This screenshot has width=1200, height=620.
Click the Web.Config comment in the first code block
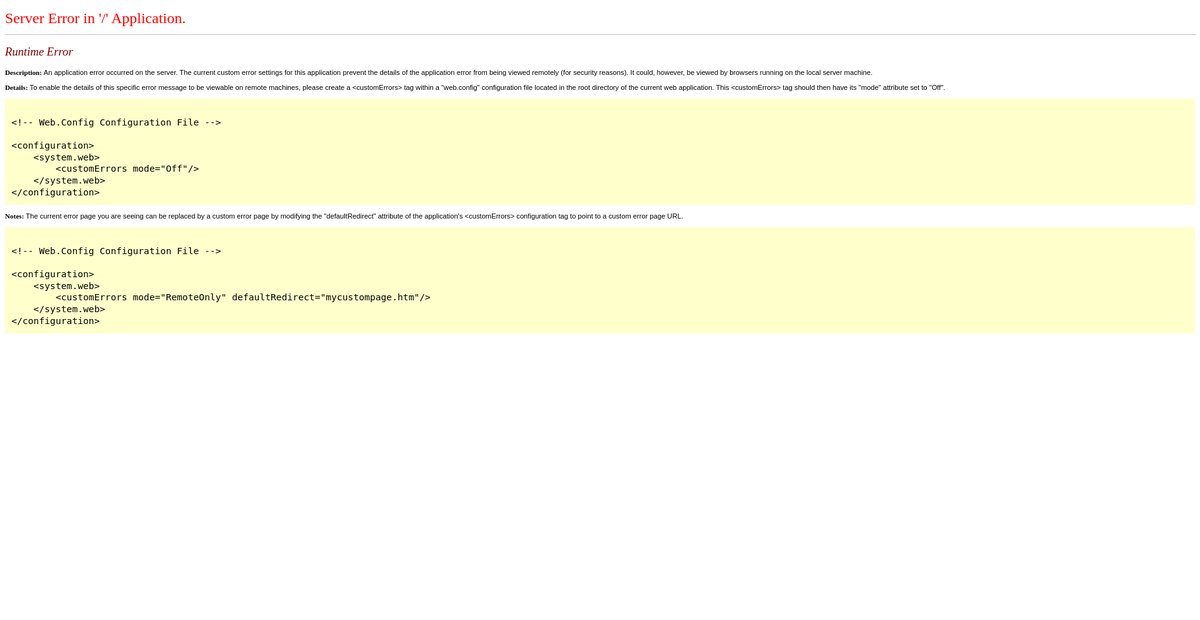click(116, 122)
